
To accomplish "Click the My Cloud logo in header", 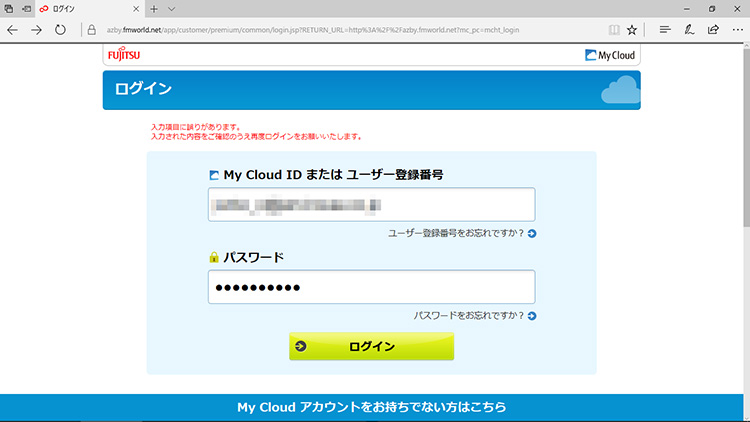I will [610, 55].
